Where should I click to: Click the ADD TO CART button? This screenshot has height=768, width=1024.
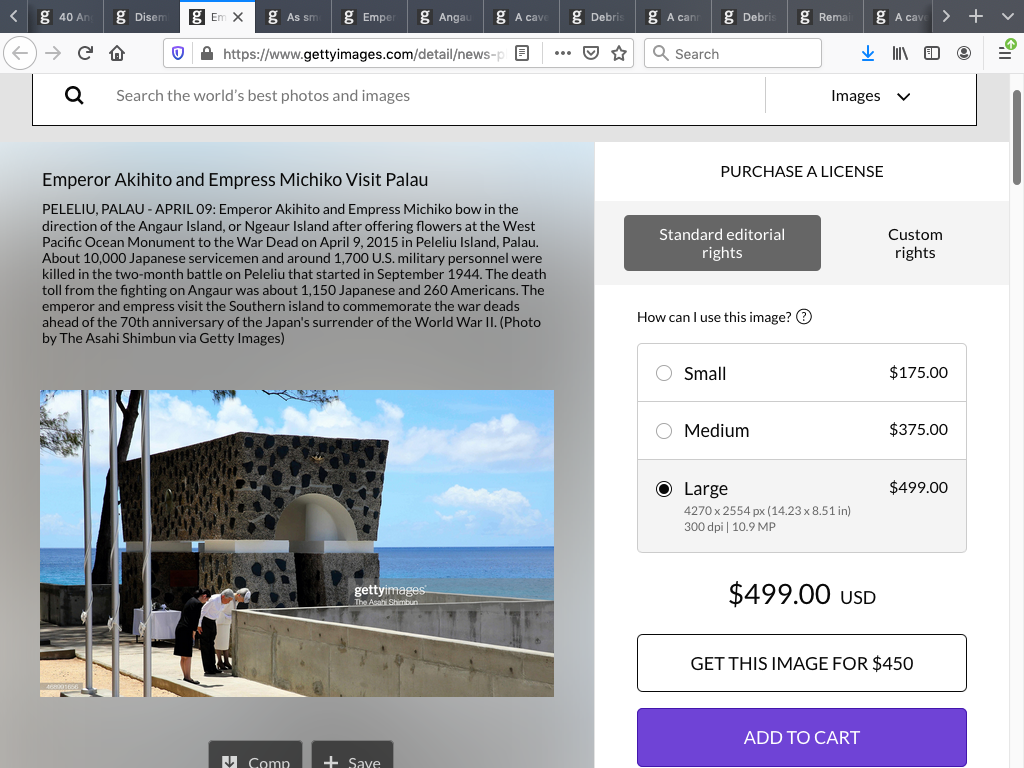click(801, 737)
